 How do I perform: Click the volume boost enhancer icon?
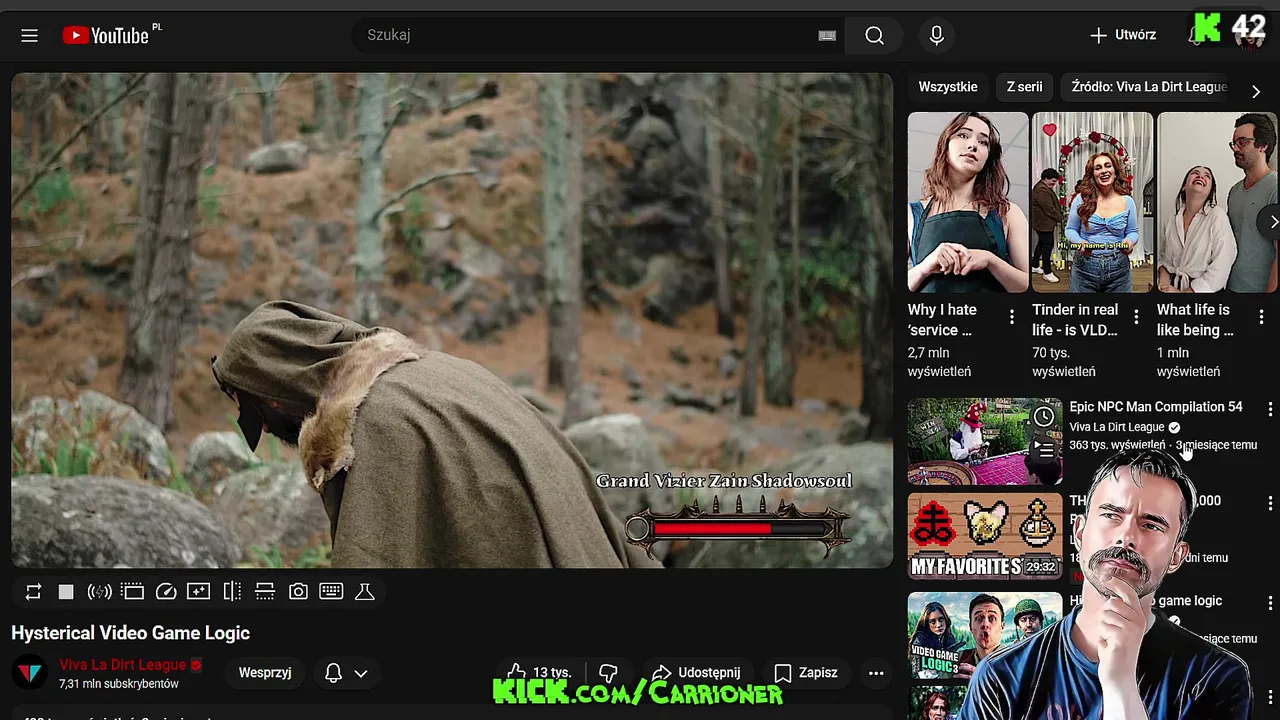click(x=99, y=592)
